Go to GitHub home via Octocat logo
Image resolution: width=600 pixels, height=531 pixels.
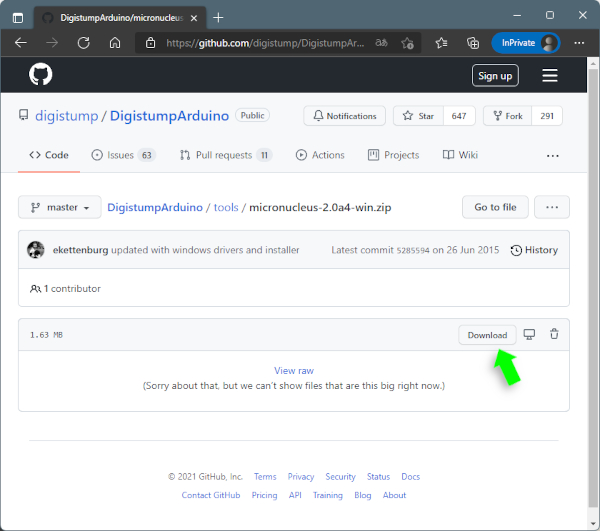[x=41, y=74]
